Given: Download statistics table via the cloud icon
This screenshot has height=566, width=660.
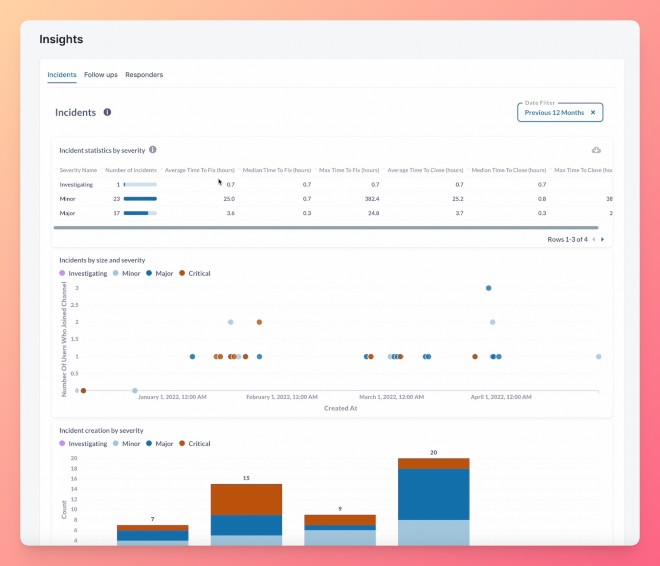Looking at the screenshot, I should coord(596,150).
